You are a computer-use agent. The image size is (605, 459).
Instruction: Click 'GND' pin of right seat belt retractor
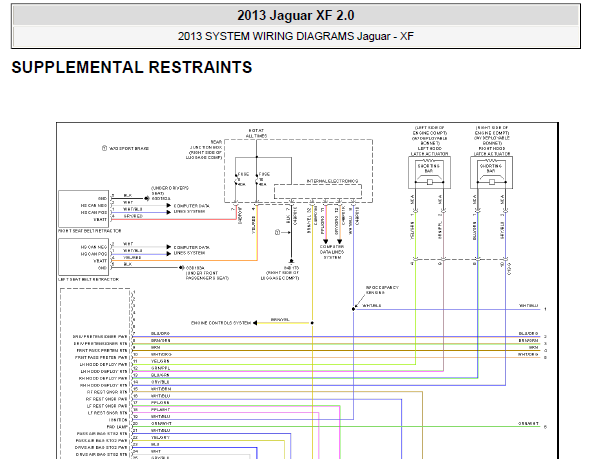(103, 199)
